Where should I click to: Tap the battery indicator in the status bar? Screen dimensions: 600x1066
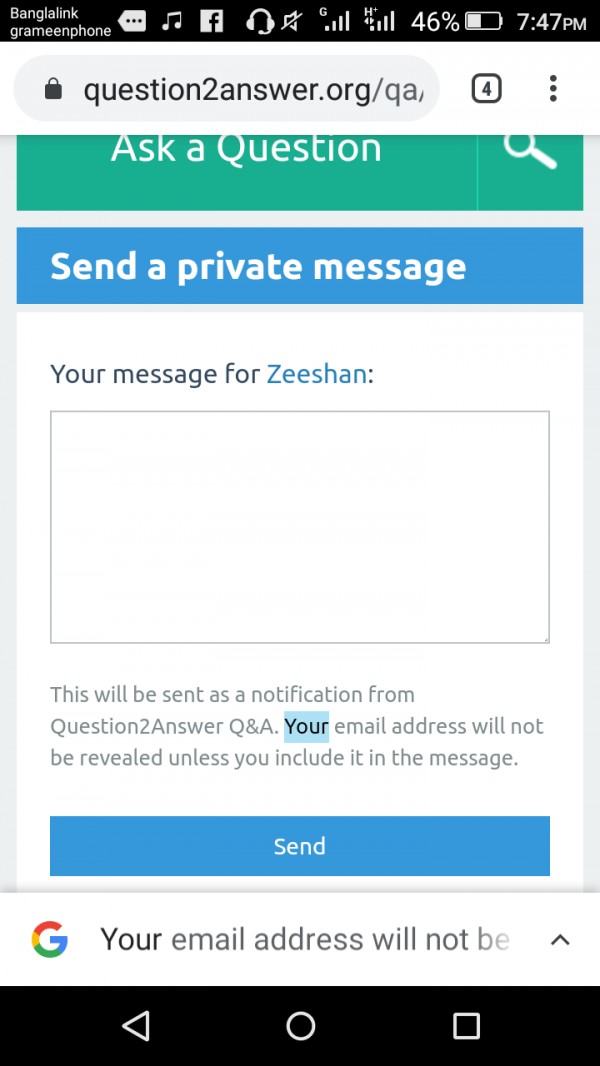pyautogui.click(x=483, y=21)
